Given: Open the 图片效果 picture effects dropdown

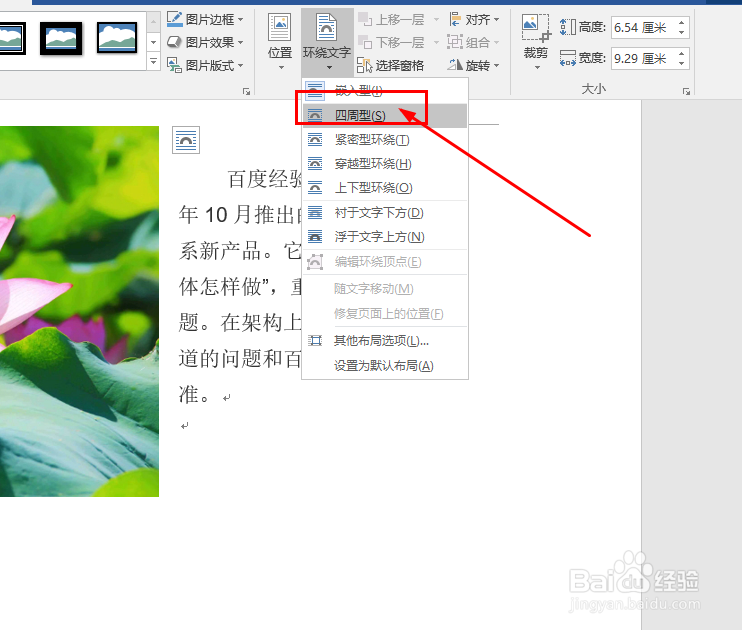Looking at the screenshot, I should (205, 42).
